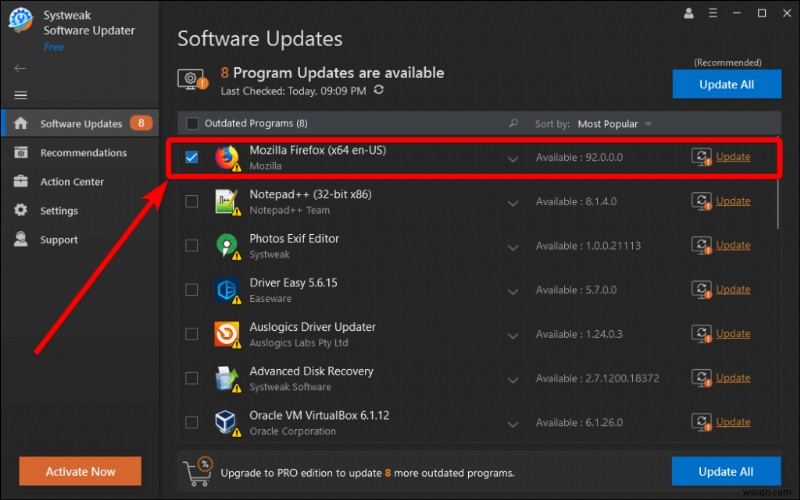Viewport: 800px width, 500px height.
Task: Go back with the left arrow
Action: (20, 68)
